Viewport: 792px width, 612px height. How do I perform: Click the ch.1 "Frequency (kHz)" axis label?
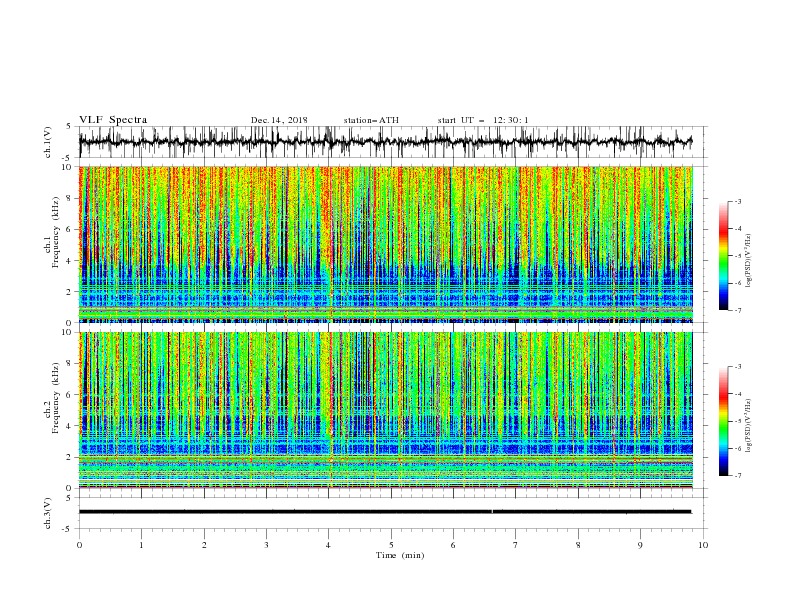tap(55, 233)
